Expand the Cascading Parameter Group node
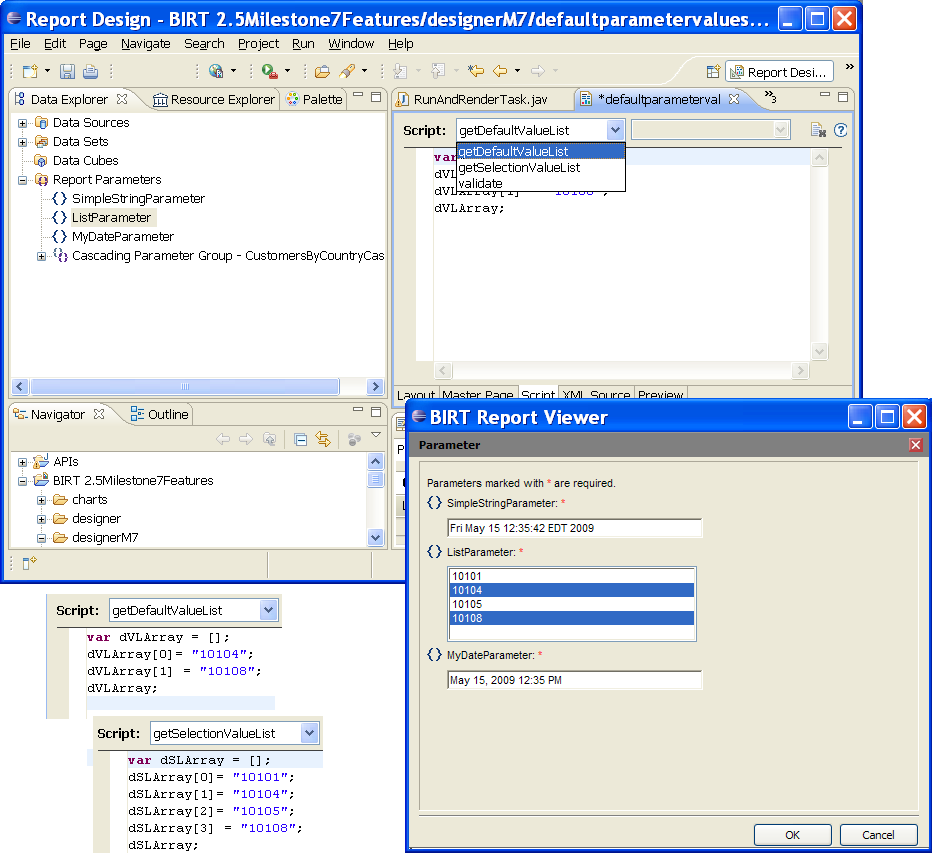 (42, 256)
